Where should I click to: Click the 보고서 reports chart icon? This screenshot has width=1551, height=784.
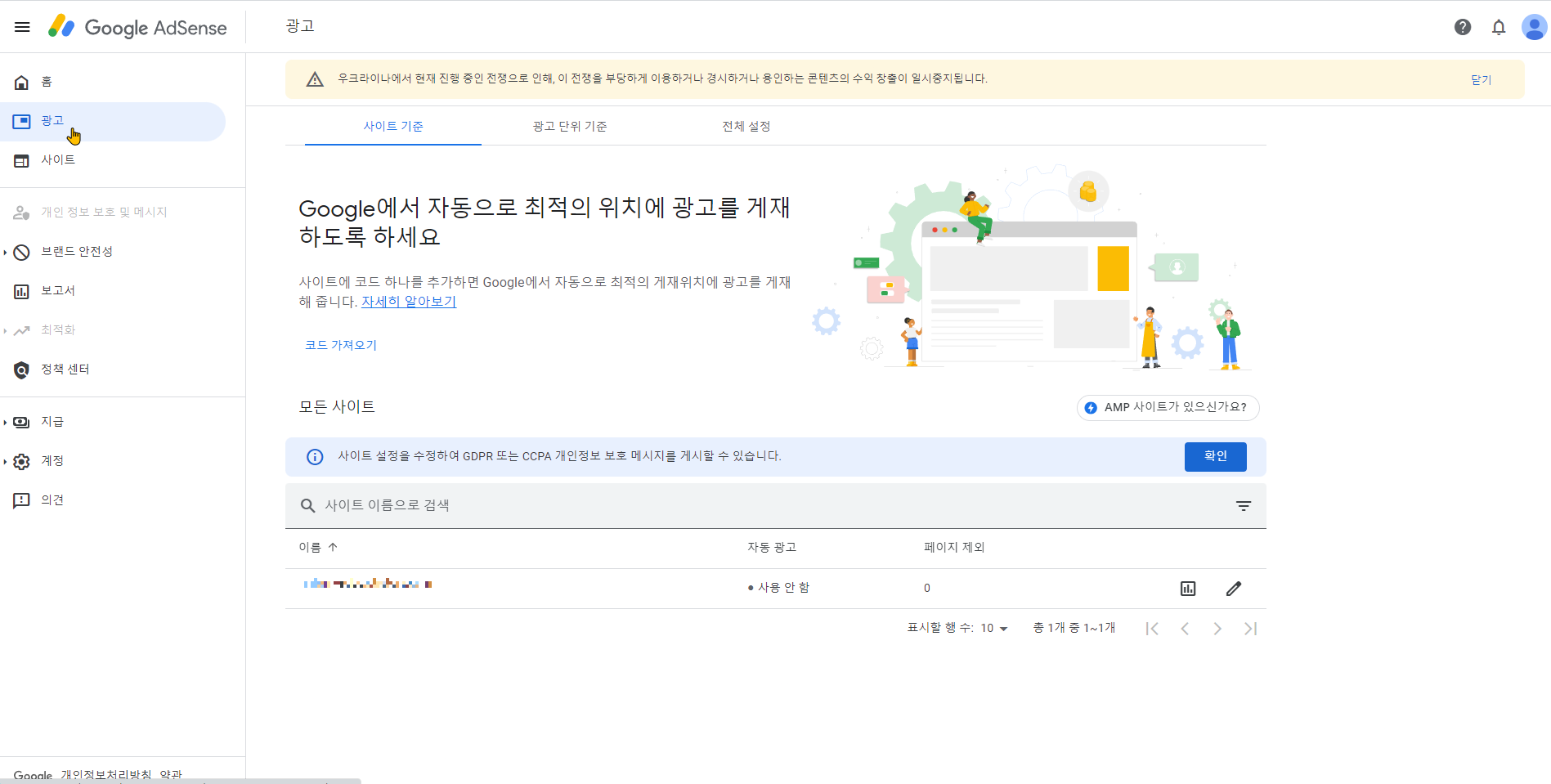(22, 291)
